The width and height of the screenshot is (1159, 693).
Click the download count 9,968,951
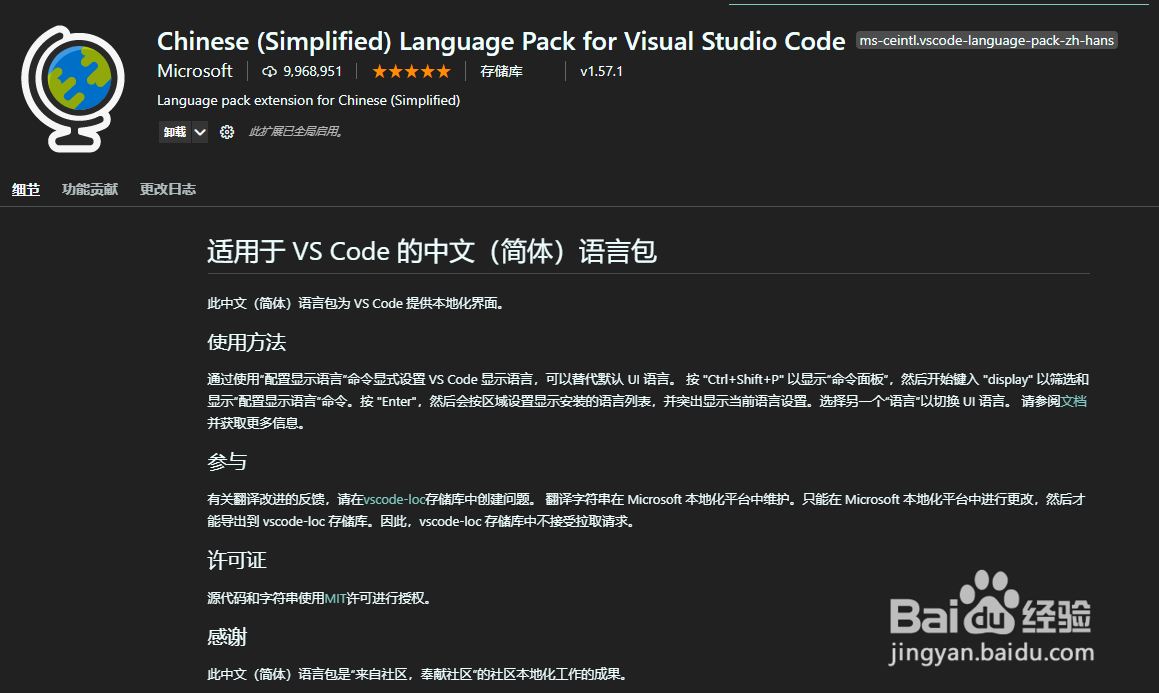coord(313,72)
